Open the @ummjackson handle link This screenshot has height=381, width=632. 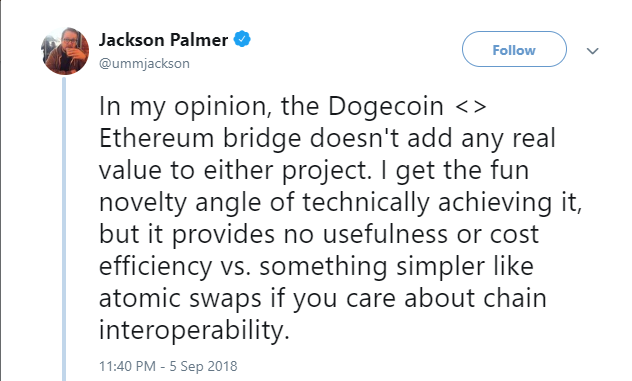pyautogui.click(x=144, y=64)
